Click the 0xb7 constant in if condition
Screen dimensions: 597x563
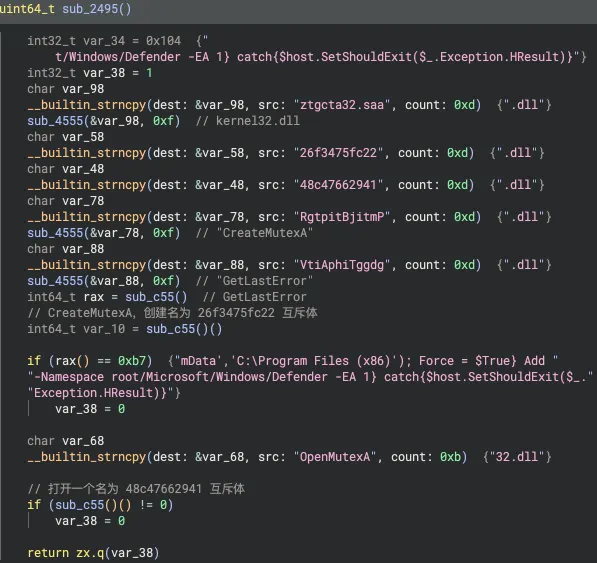click(x=132, y=360)
